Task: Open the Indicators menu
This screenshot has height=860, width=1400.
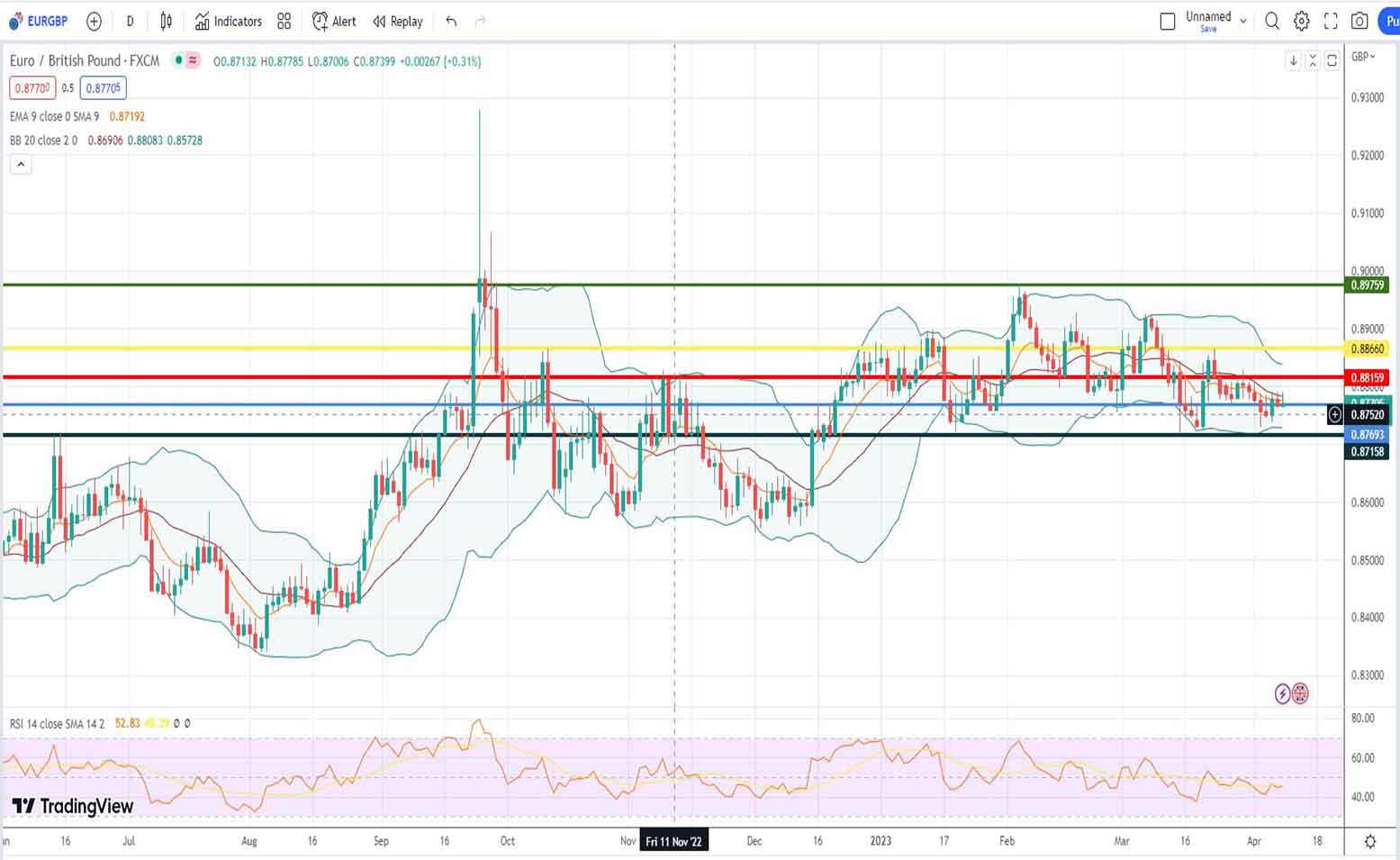Action: [229, 21]
